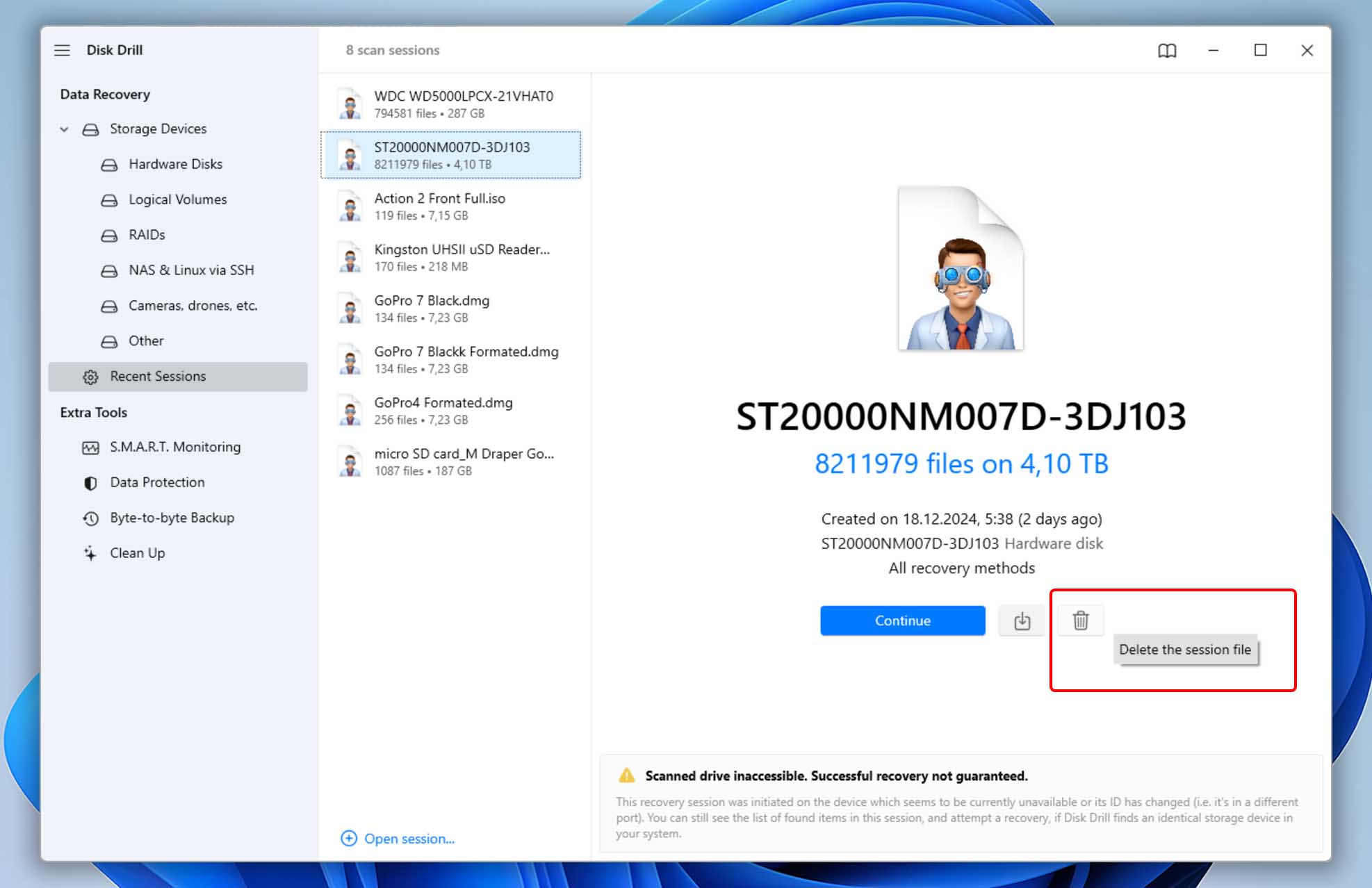Select Storage Devices in the sidebar
This screenshot has height=888, width=1372.
point(158,129)
